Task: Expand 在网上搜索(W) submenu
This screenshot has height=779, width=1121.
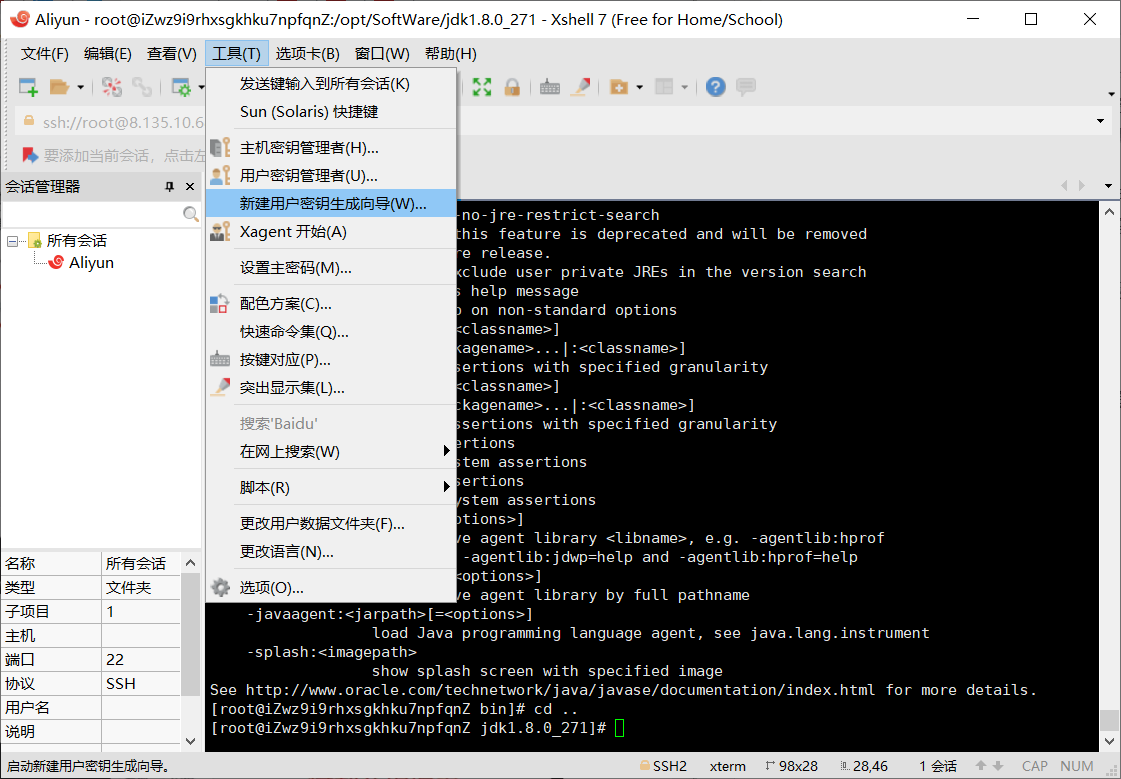Action: [331, 452]
